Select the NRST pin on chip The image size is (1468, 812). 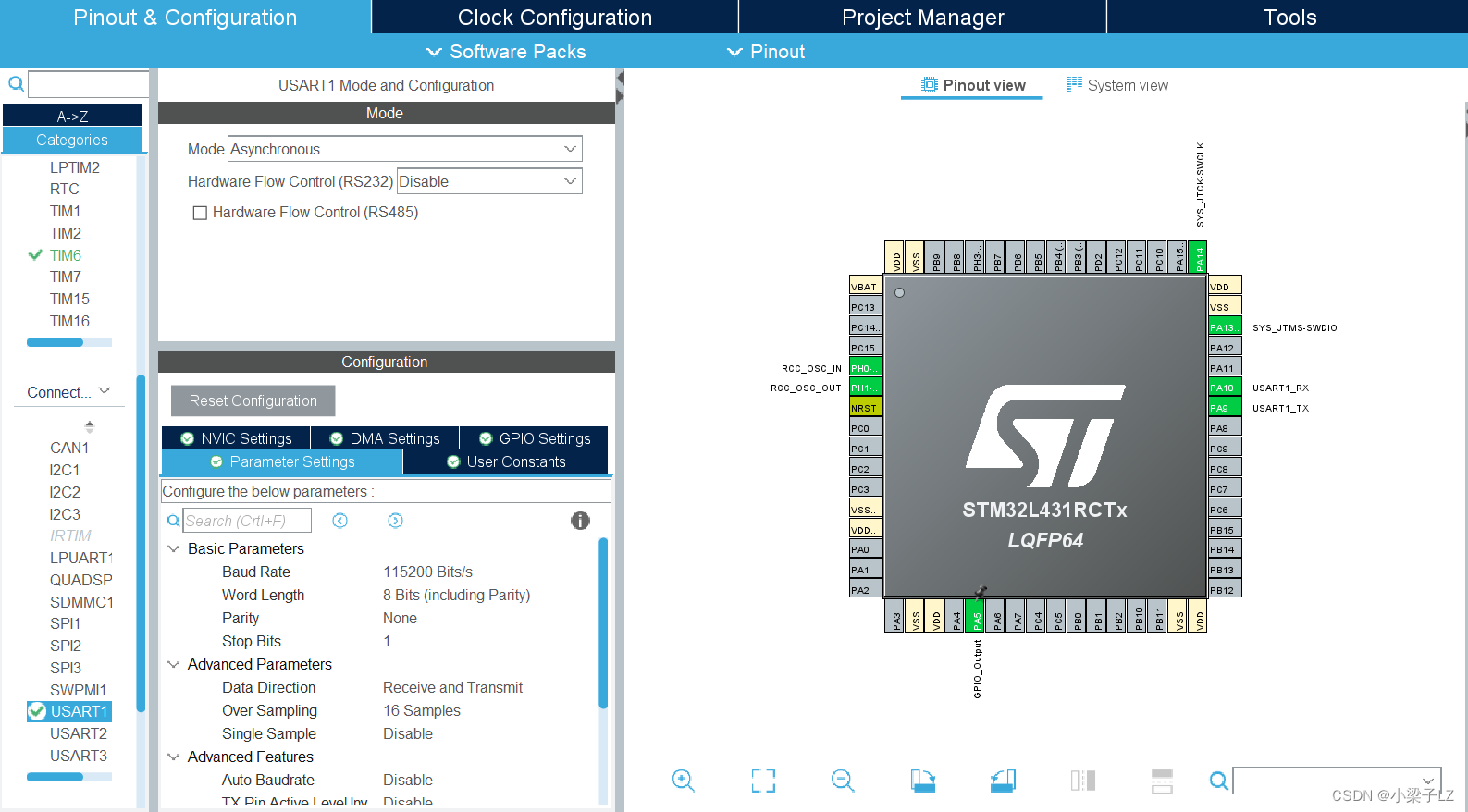pyautogui.click(x=866, y=408)
